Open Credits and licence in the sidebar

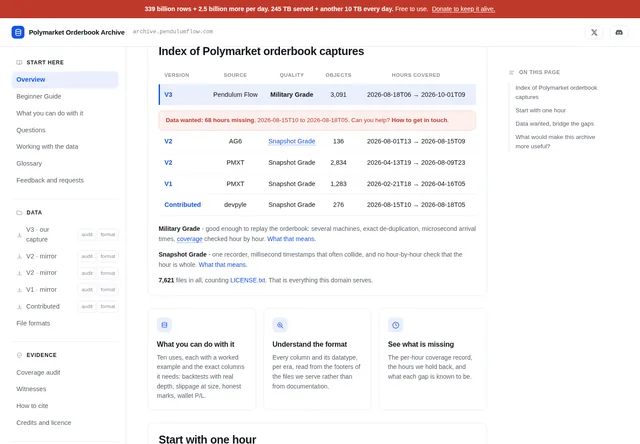(44, 423)
